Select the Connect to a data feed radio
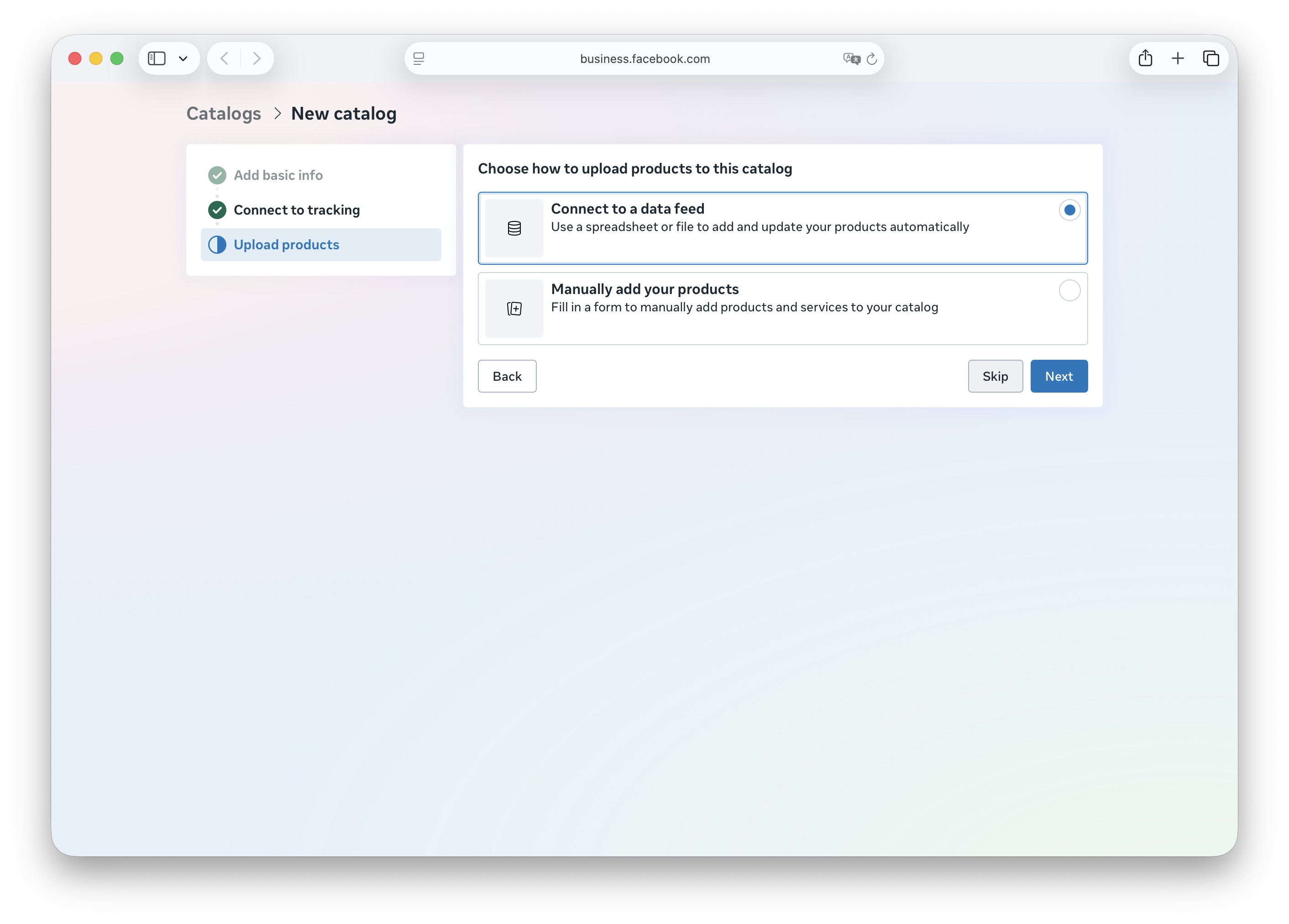 click(x=1069, y=210)
